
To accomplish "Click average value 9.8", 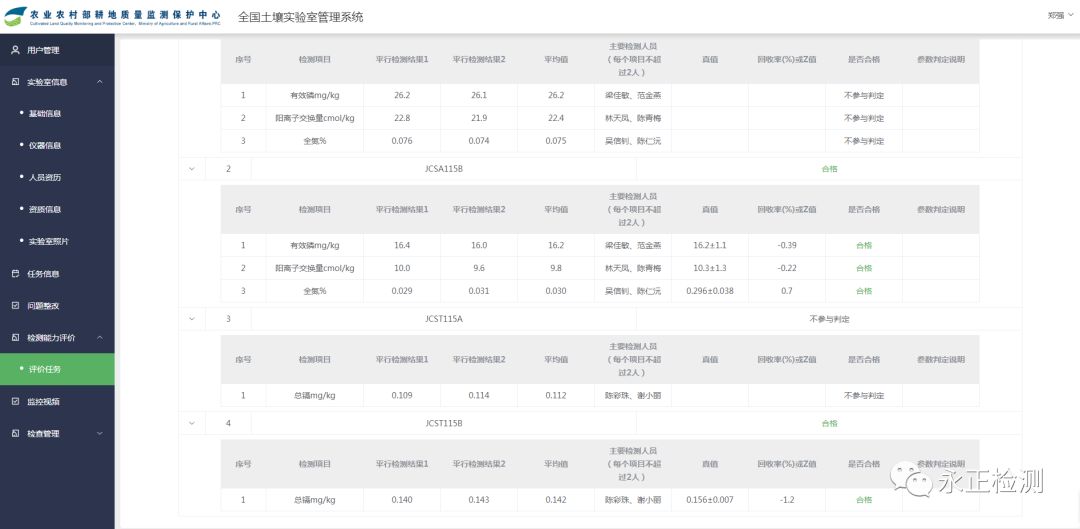I will click(x=556, y=267).
